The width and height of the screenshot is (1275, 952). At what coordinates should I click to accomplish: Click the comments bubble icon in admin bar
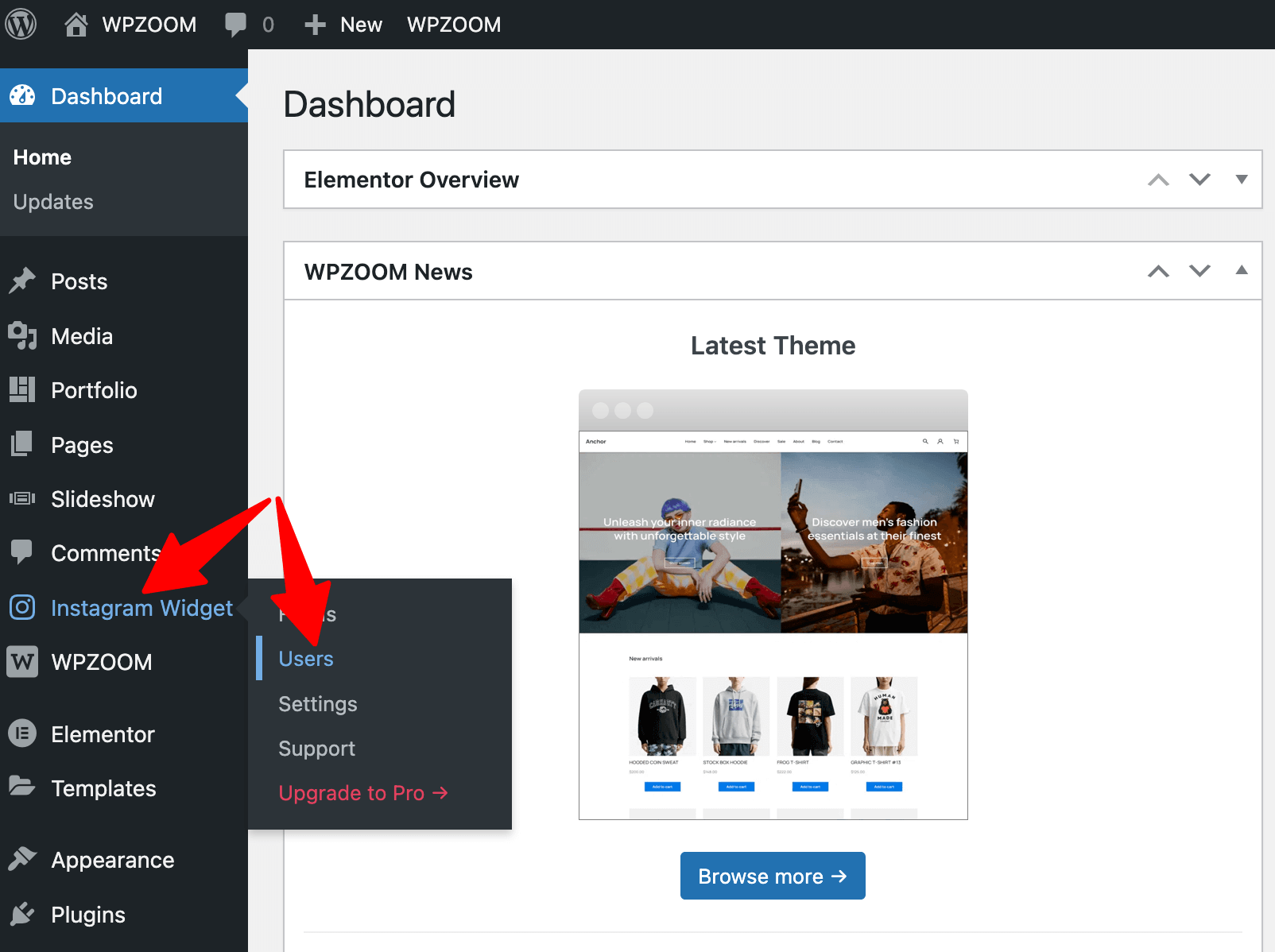point(235,25)
